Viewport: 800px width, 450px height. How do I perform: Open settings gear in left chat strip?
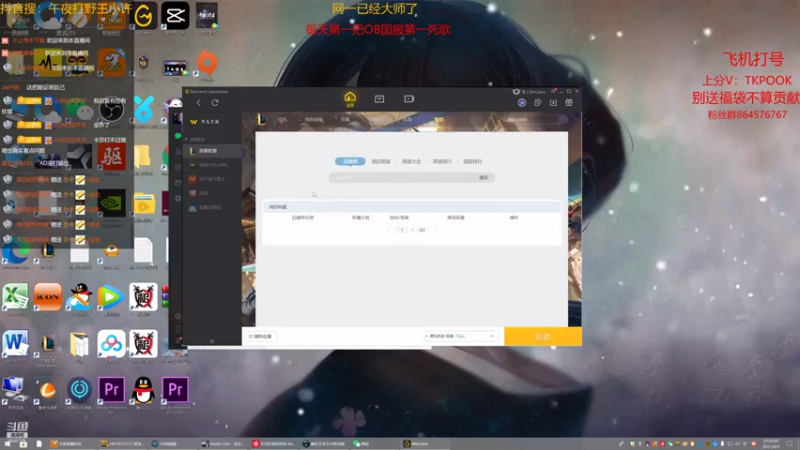click(178, 198)
